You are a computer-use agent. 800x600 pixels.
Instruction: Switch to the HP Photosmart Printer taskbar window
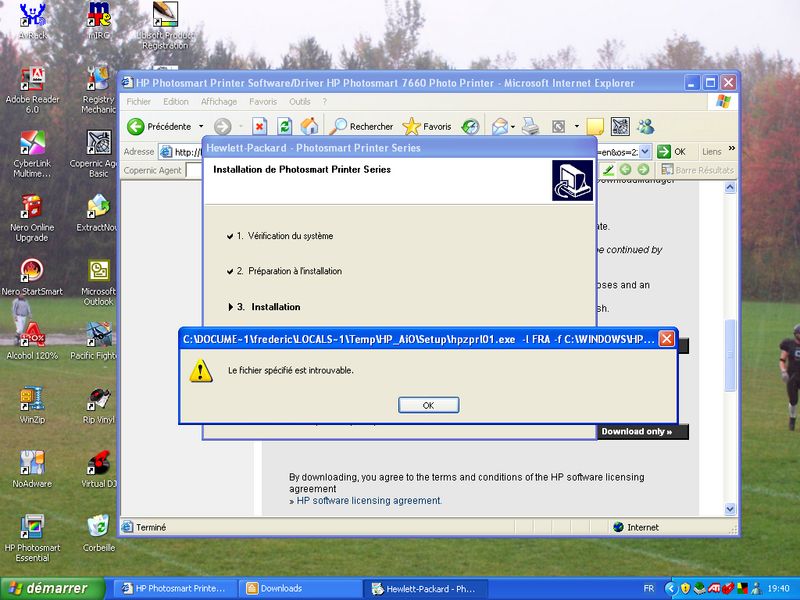pos(175,588)
